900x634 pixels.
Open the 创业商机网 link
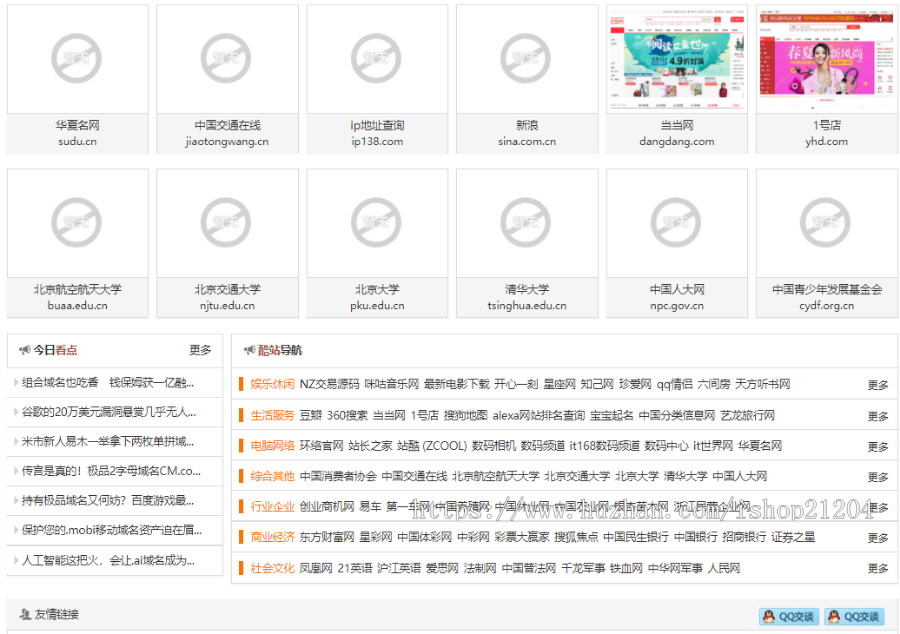pos(327,506)
